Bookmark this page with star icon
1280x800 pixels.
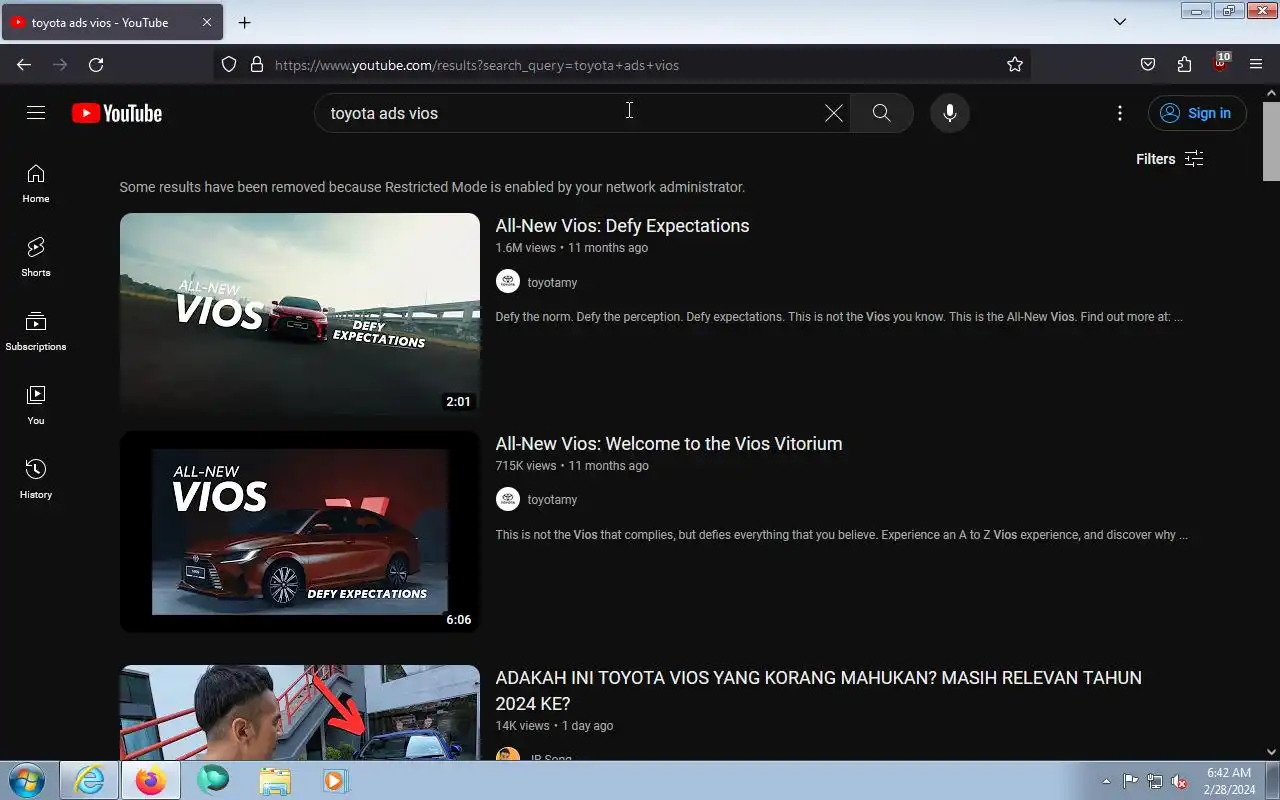(x=1015, y=65)
